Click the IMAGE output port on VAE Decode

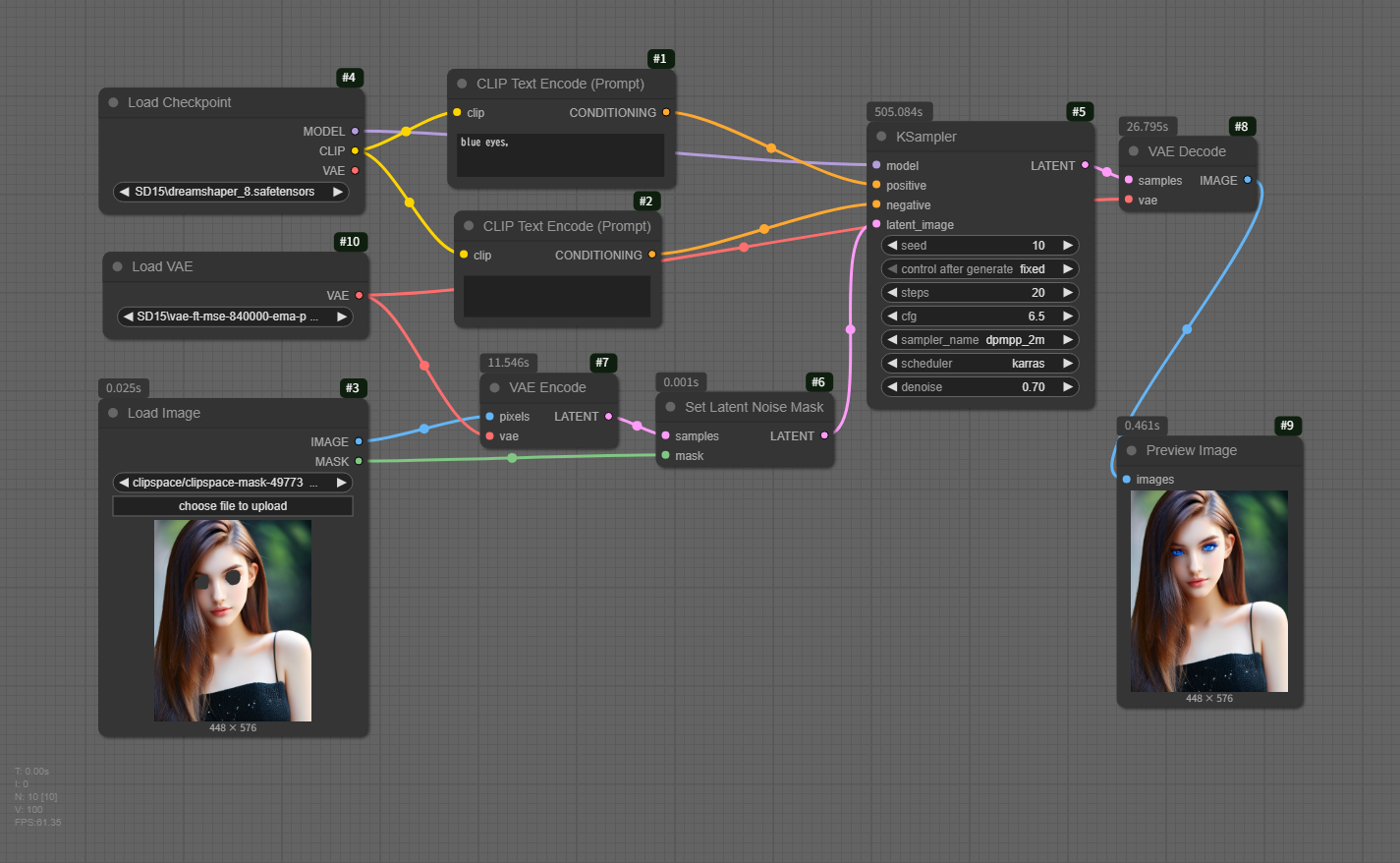(x=1248, y=180)
